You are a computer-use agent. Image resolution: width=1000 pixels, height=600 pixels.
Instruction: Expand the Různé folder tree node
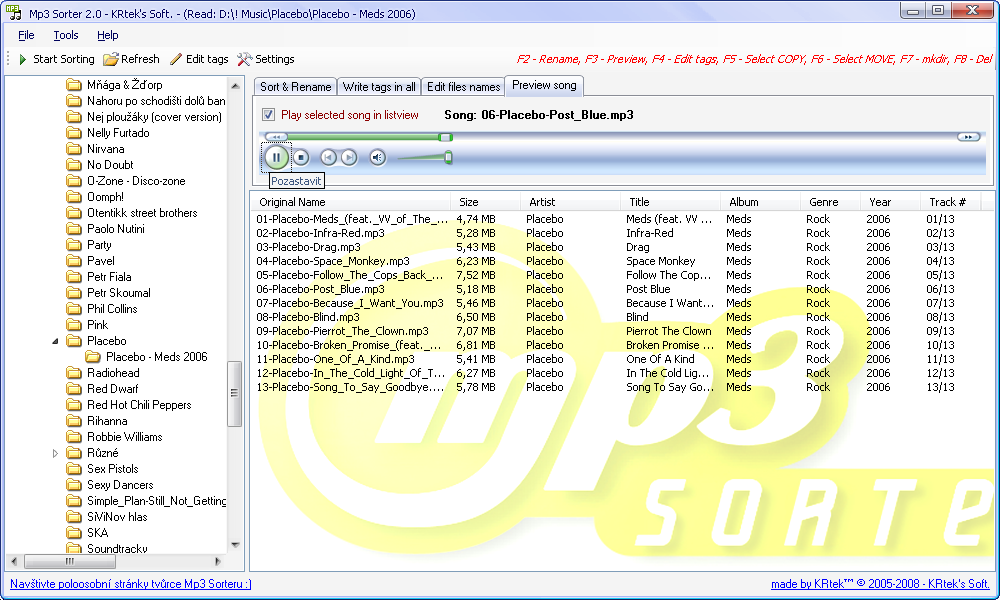[x=55, y=453]
